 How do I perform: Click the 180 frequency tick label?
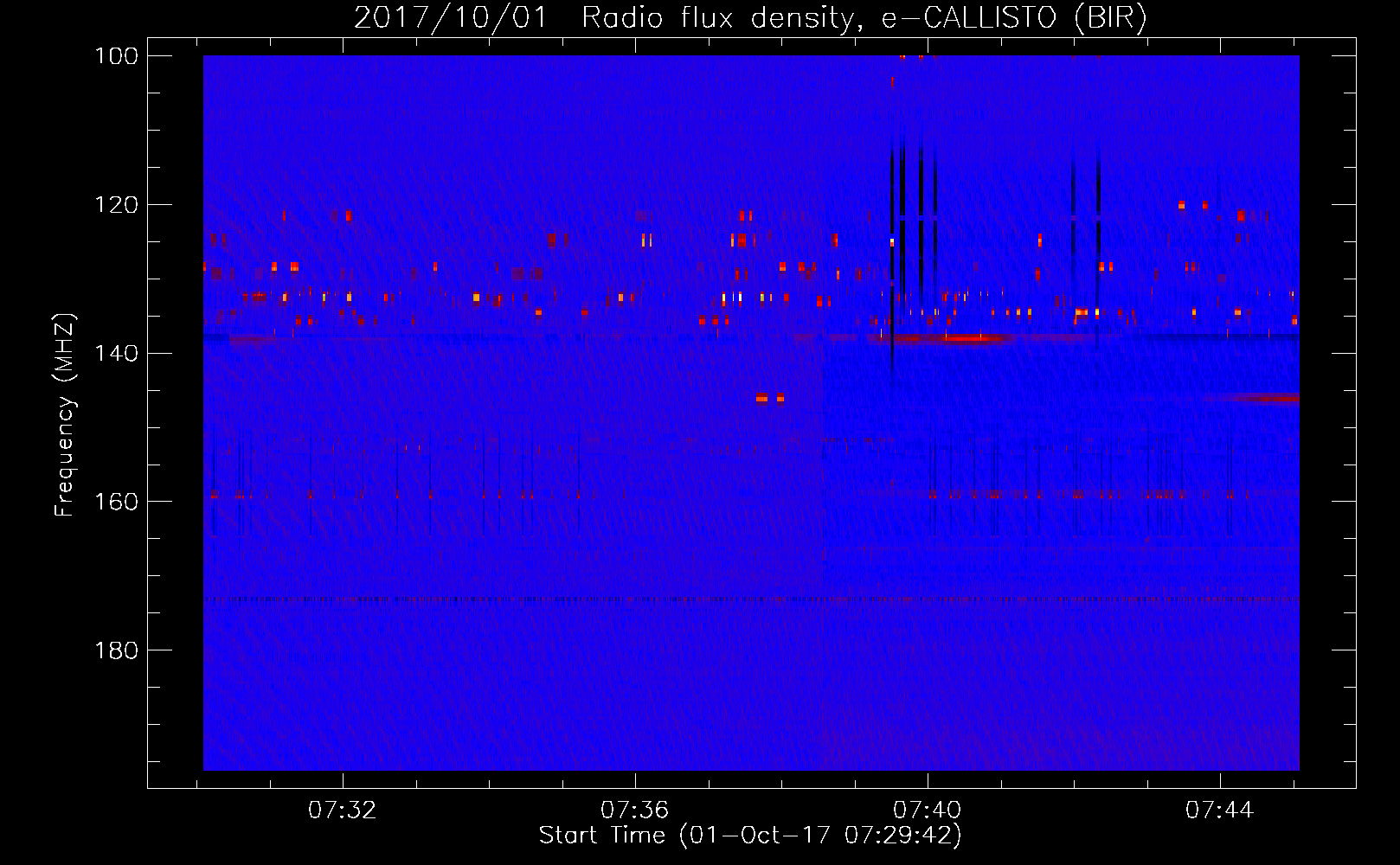pyautogui.click(x=117, y=650)
